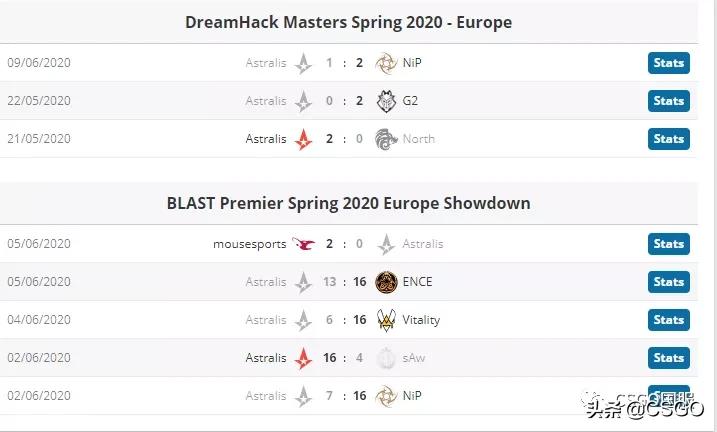Viewport: 717px width, 432px height.
Task: Click the 09/06/2020 match date
Action: tap(39, 63)
